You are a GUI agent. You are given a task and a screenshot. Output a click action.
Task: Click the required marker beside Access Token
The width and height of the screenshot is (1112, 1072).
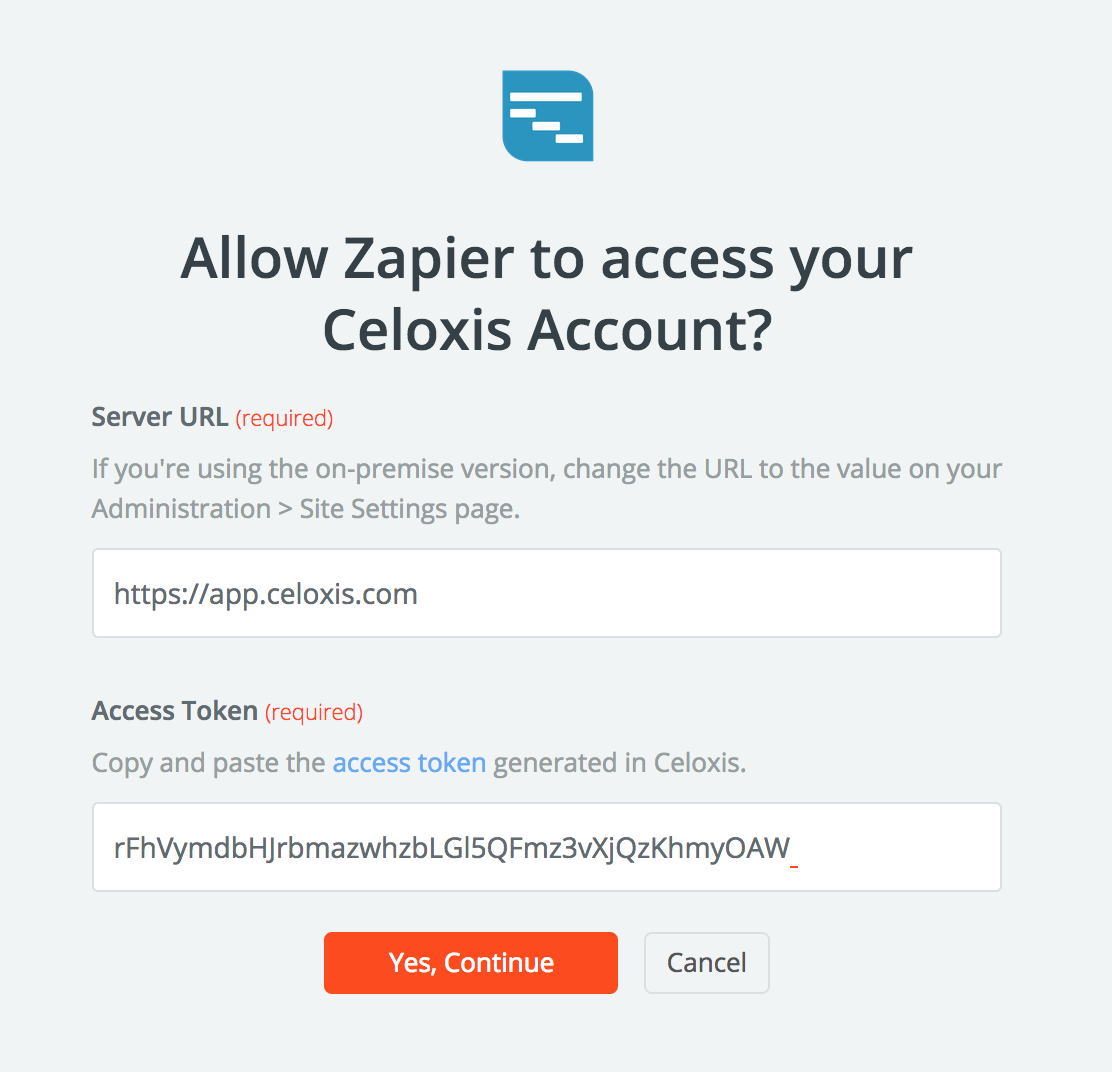[314, 712]
